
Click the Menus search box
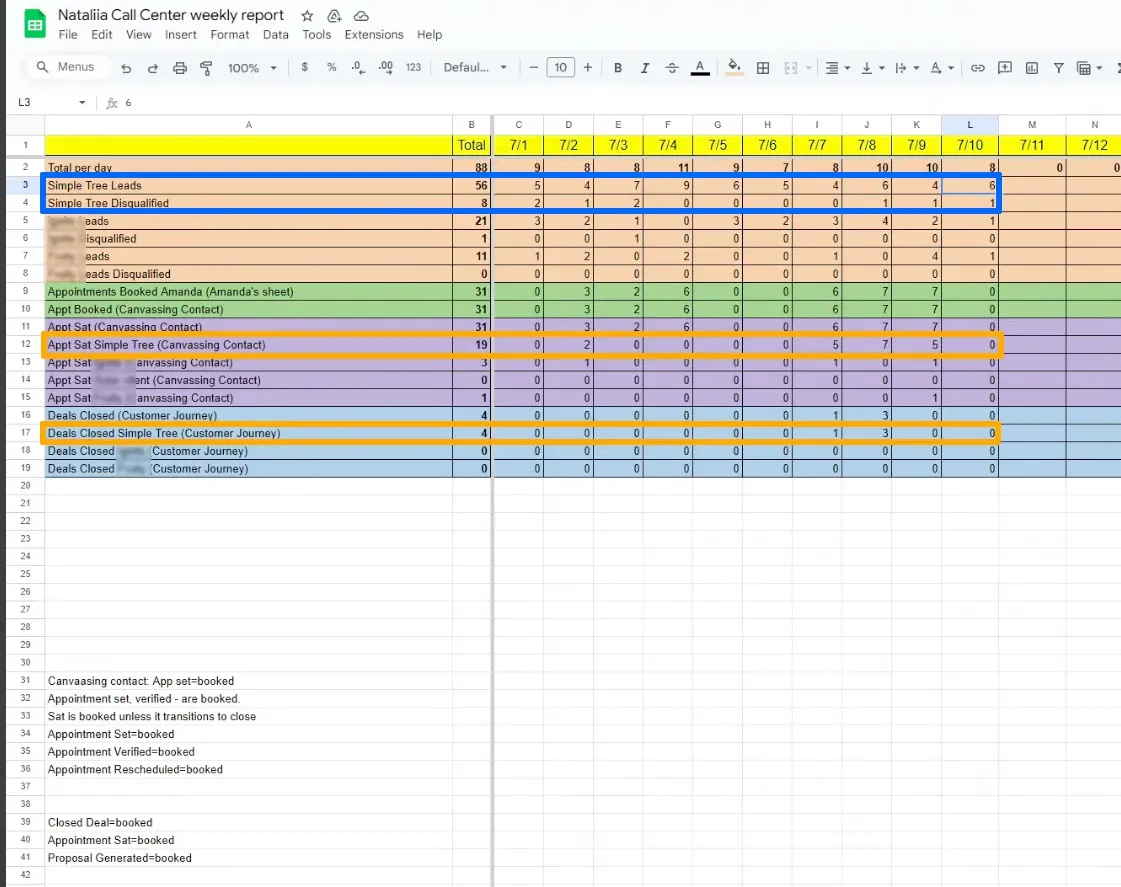tap(66, 67)
